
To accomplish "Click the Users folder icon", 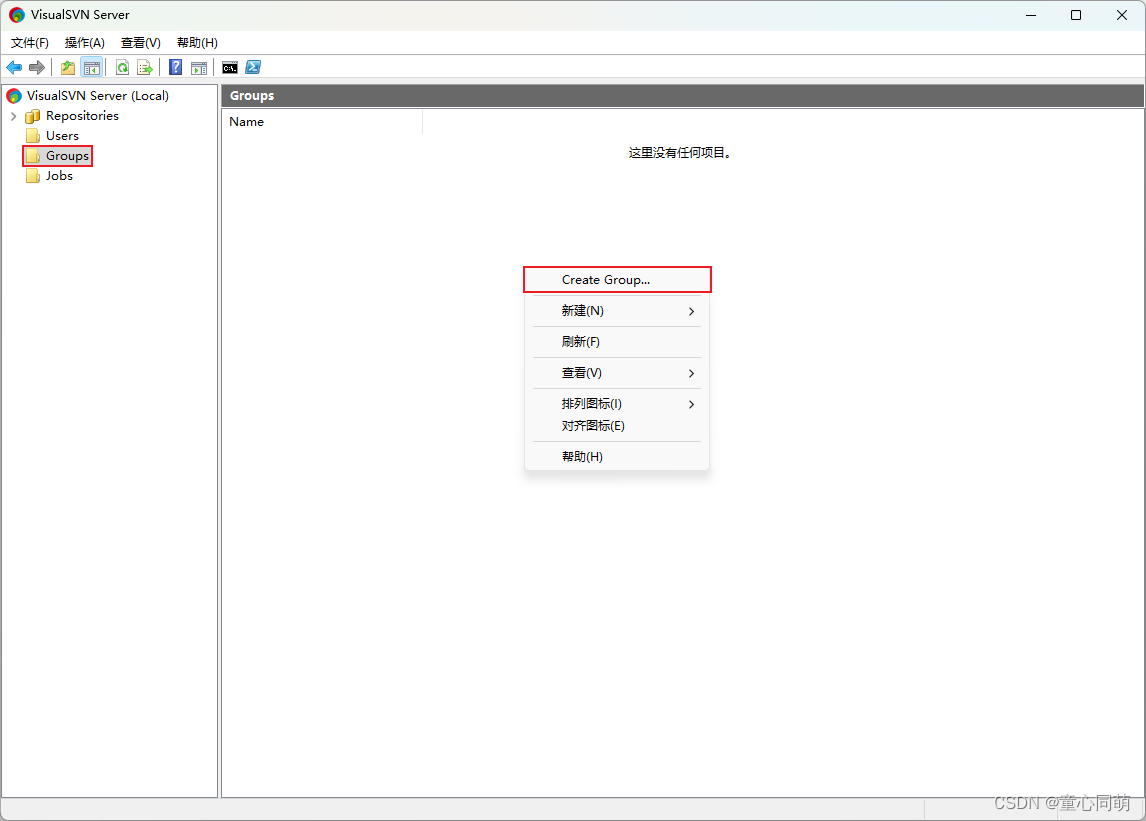I will 33,136.
